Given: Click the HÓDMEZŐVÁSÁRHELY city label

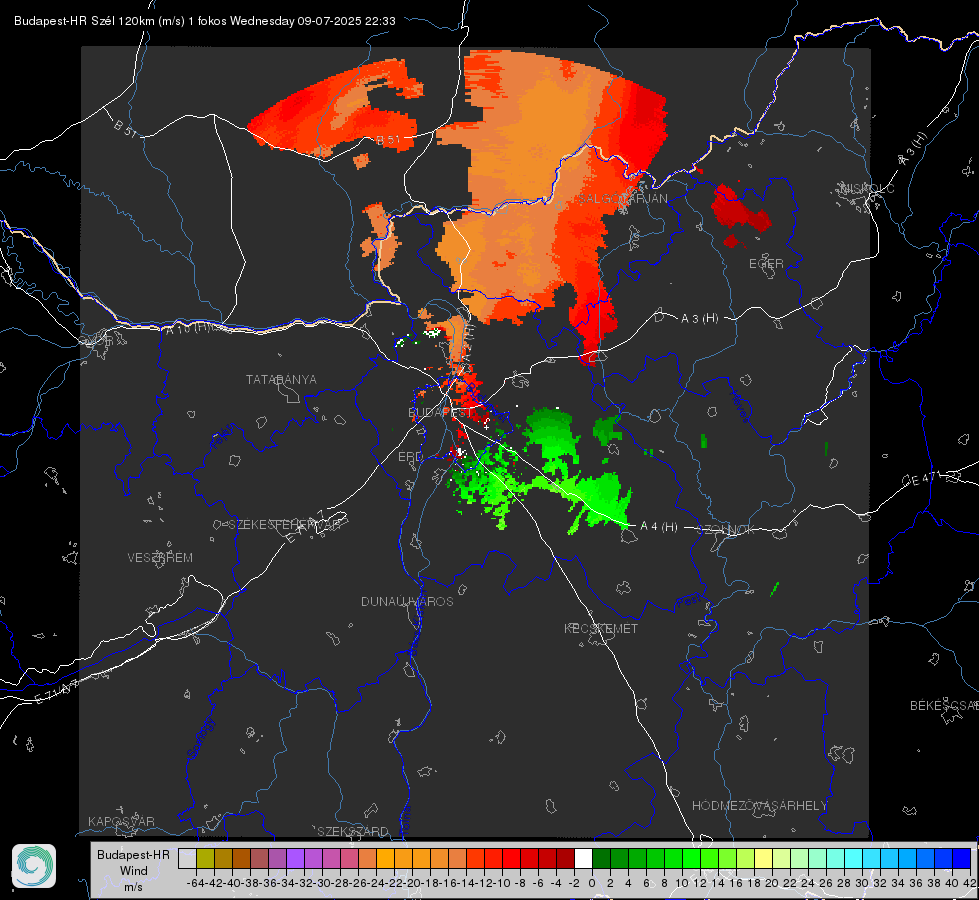Looking at the screenshot, I should click(759, 805).
